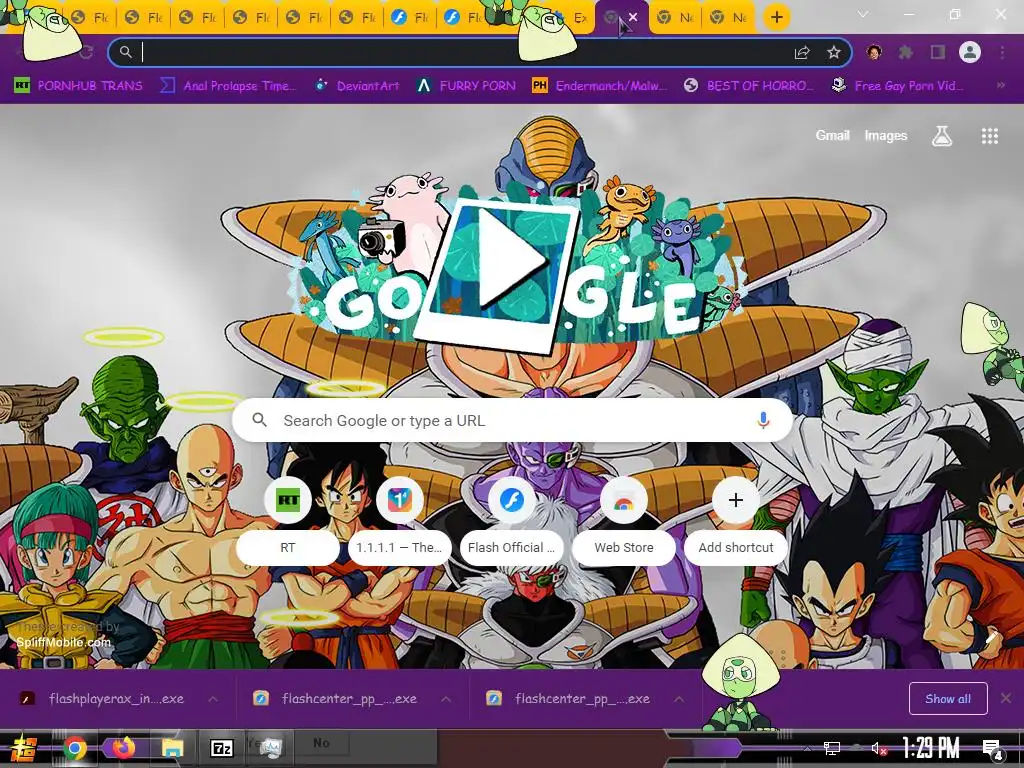1024x768 pixels.
Task: Open 7-Zip from the taskbar
Action: pos(221,748)
